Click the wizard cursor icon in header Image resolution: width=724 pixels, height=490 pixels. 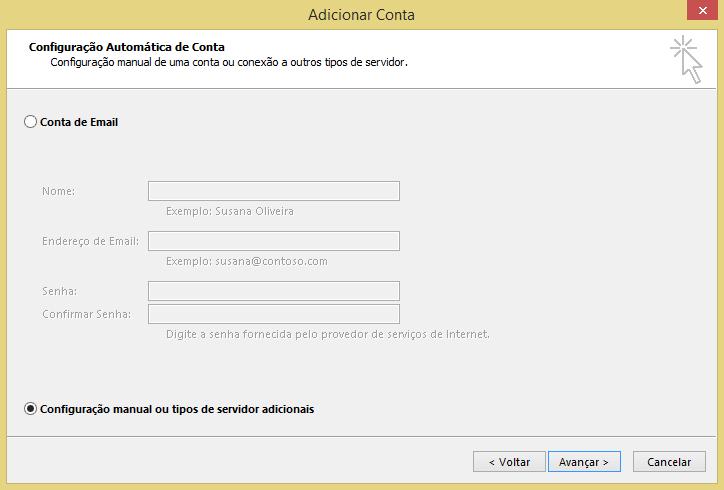click(x=686, y=60)
